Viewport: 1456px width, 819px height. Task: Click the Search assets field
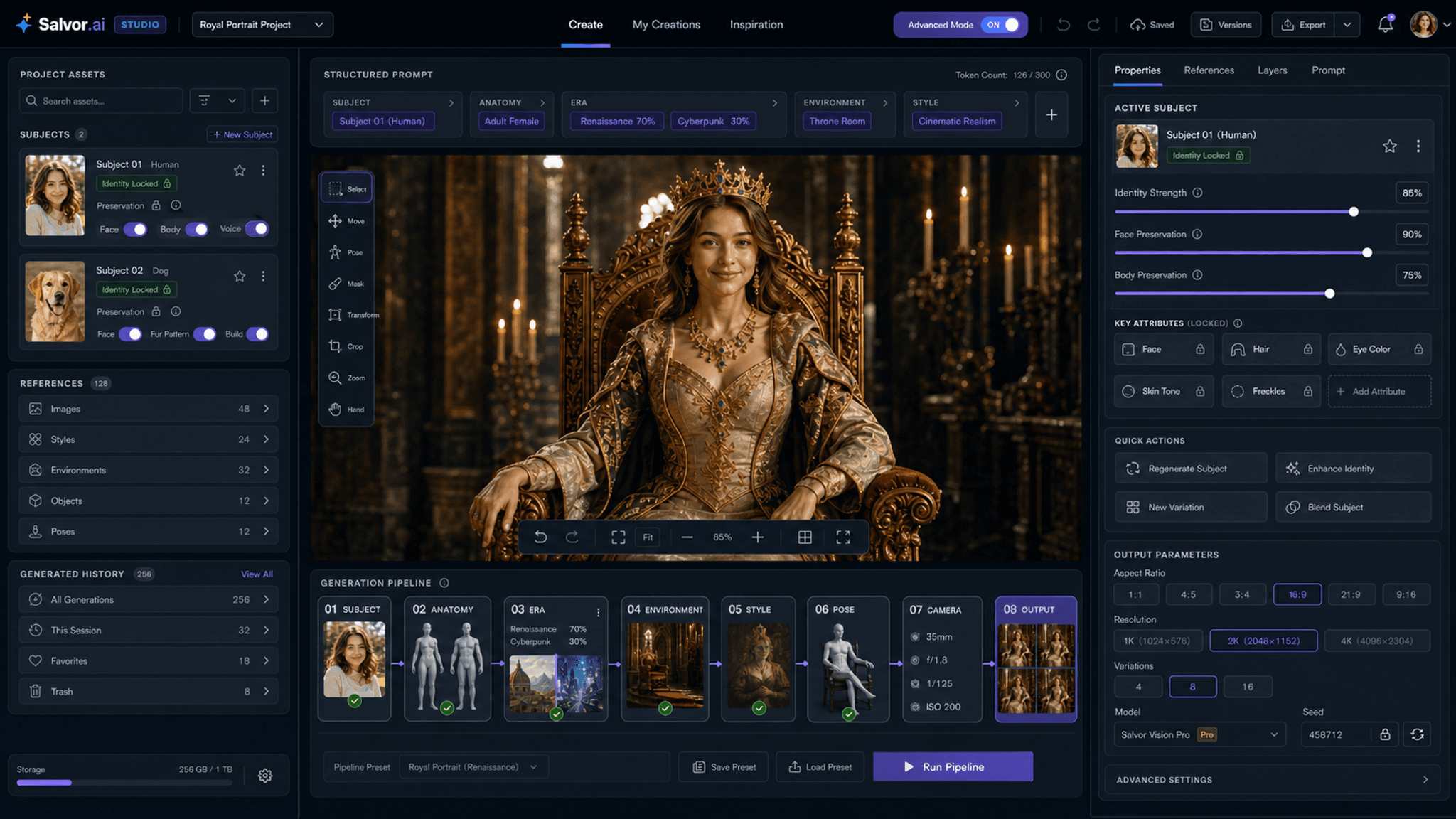101,101
